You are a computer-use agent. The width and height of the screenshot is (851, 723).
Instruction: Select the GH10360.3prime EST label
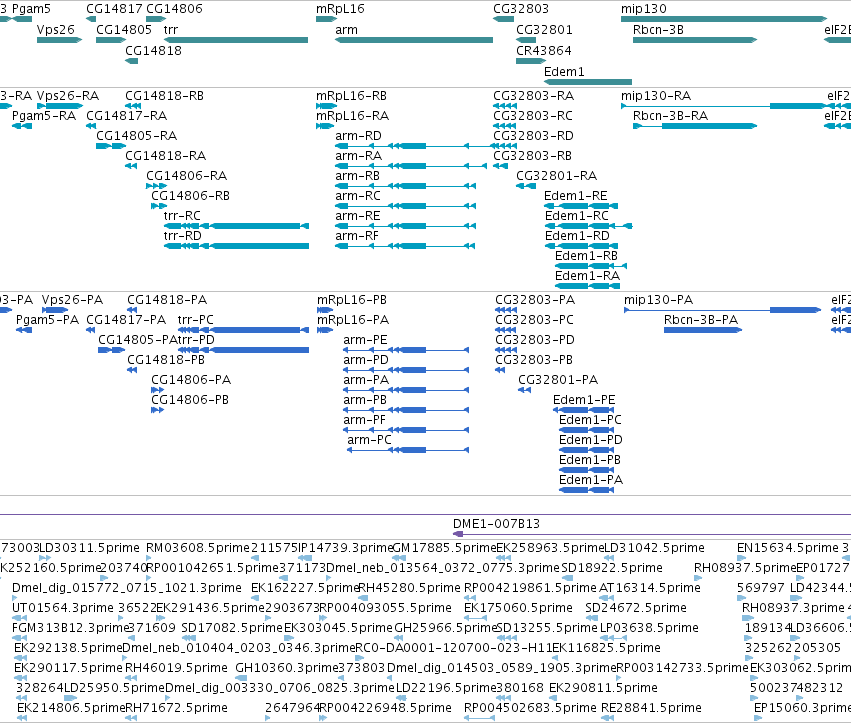coord(287,668)
